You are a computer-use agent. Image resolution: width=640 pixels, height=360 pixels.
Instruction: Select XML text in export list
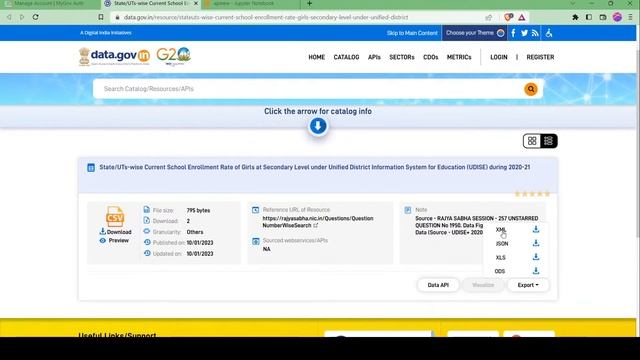point(501,229)
